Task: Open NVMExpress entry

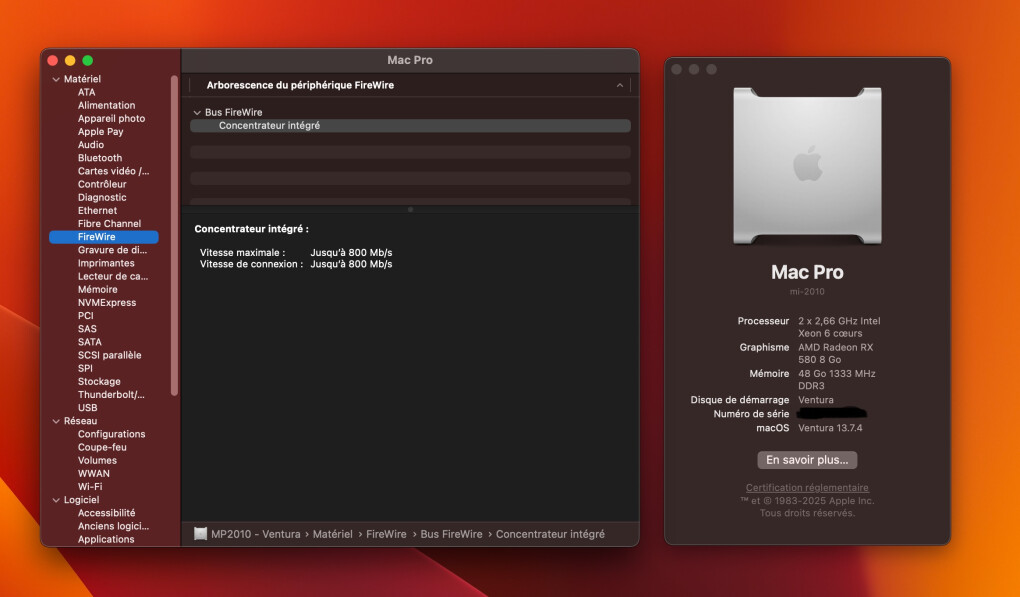Action: click(x=107, y=302)
